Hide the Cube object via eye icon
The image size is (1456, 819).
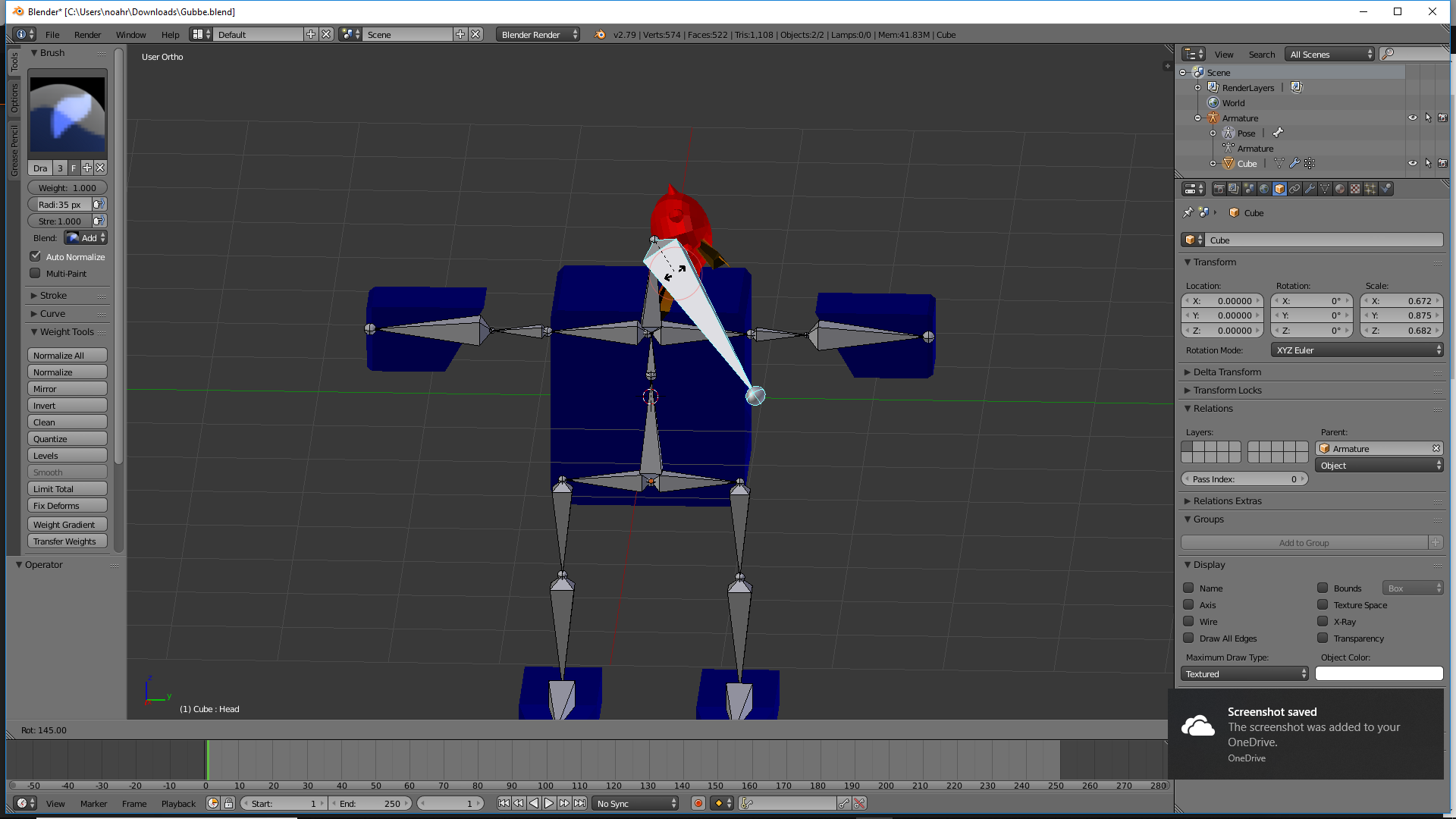pos(1413,163)
